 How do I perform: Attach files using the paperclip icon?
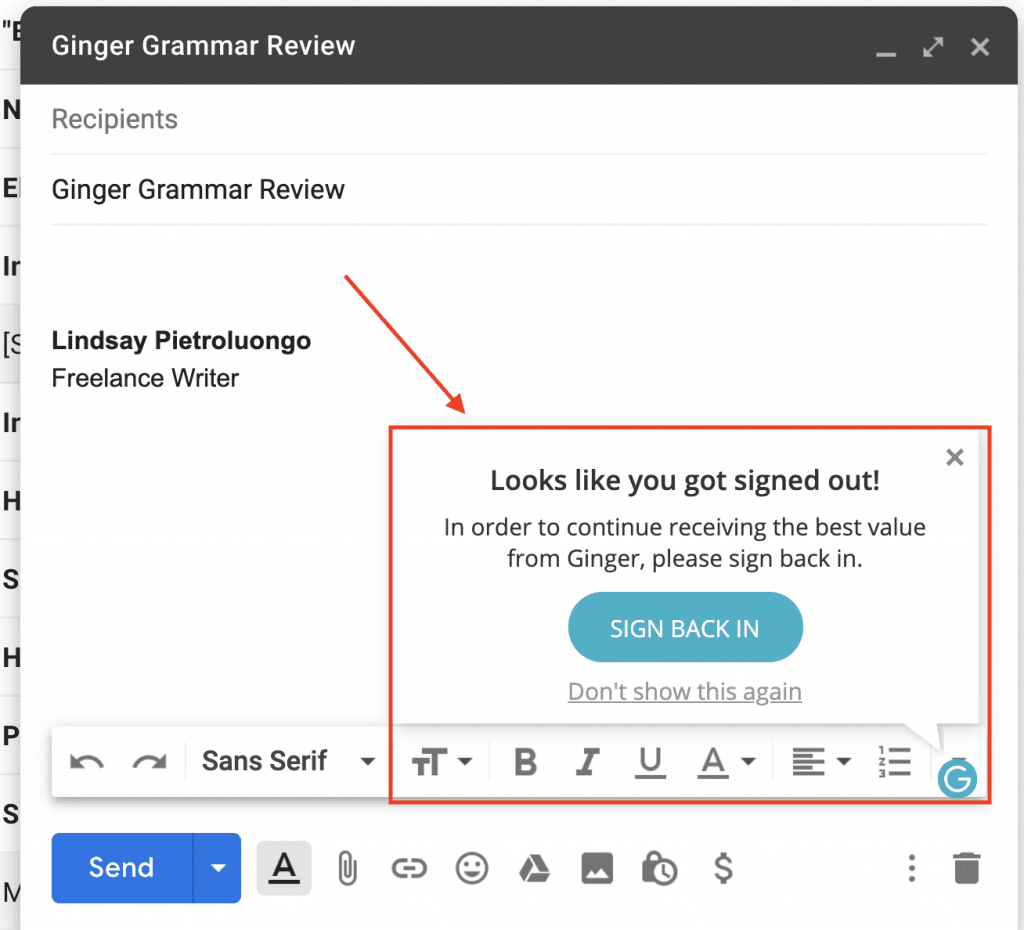pyautogui.click(x=347, y=868)
